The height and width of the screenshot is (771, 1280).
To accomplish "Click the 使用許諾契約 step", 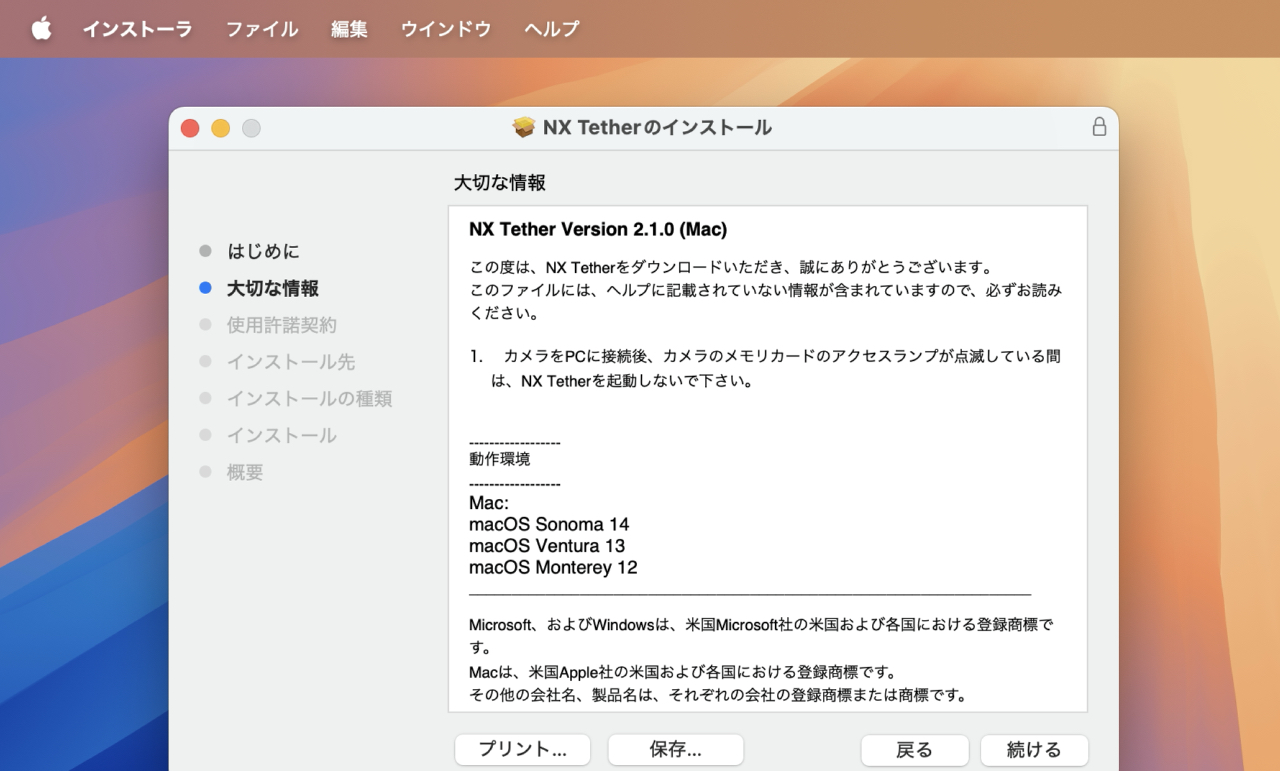I will click(x=282, y=325).
